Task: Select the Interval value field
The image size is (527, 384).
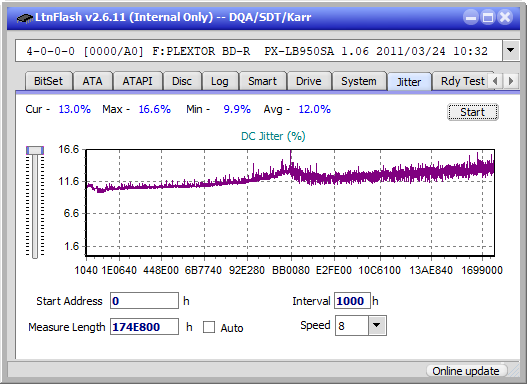Action: [x=352, y=301]
